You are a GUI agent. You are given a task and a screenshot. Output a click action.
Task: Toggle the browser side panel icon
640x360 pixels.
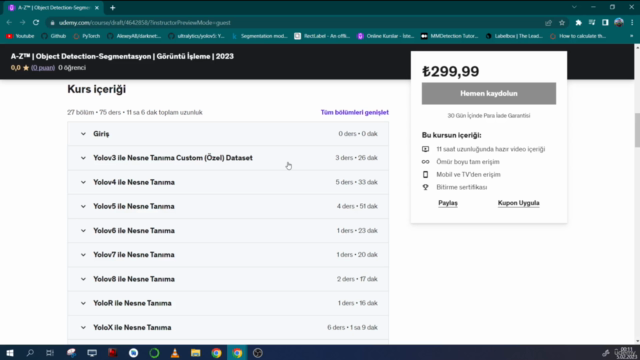605,23
